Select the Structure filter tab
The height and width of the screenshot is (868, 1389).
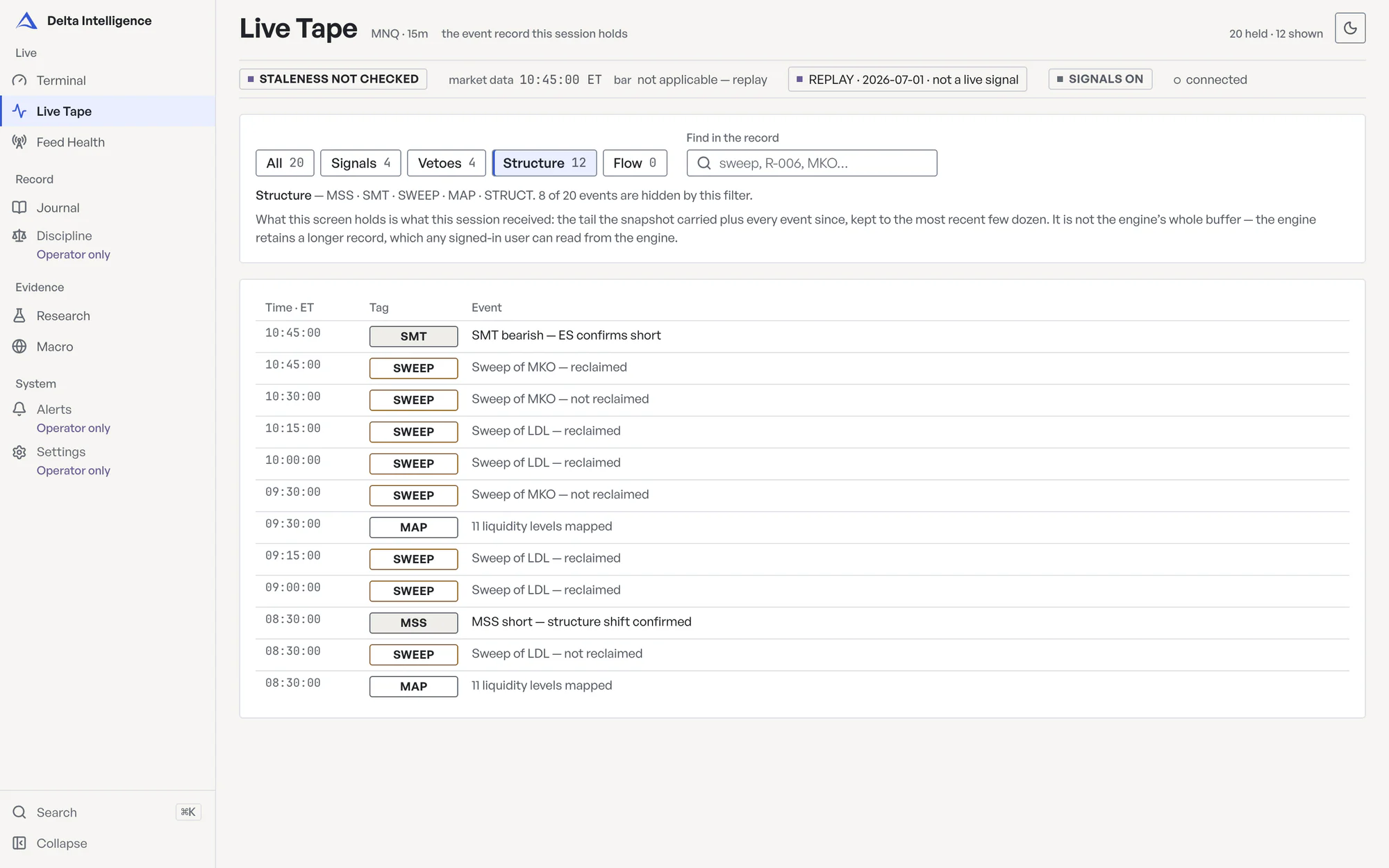(x=544, y=163)
